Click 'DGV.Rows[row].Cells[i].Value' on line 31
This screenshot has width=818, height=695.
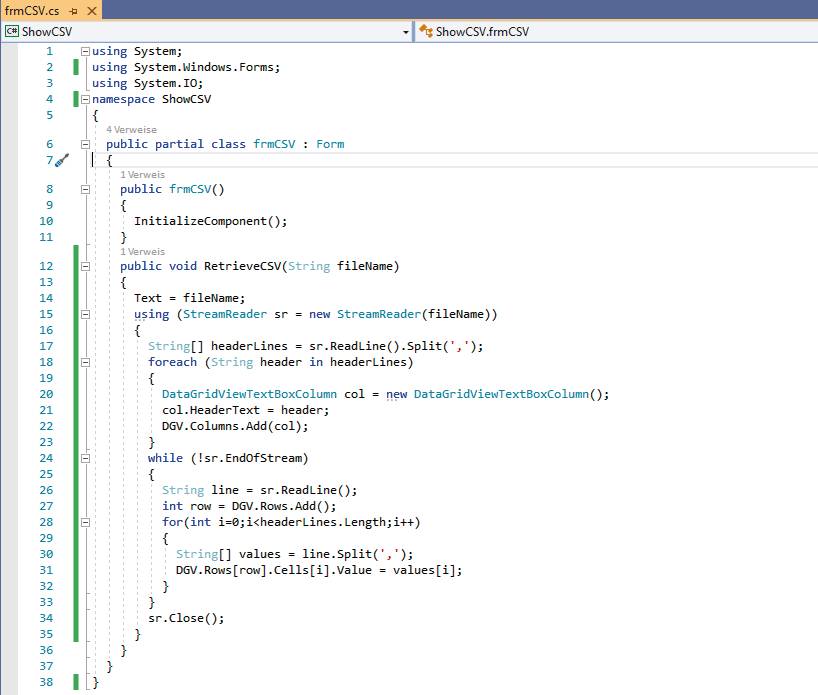(x=274, y=570)
